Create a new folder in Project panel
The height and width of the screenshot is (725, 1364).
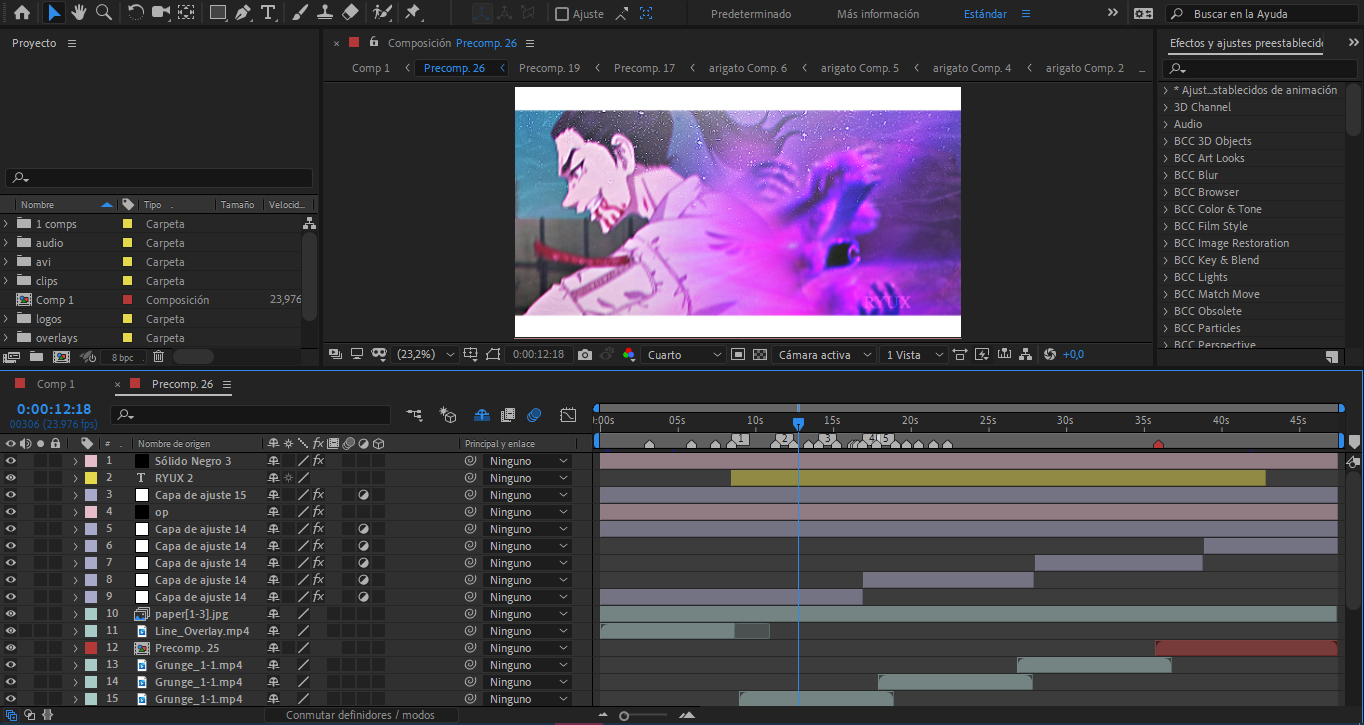pos(36,356)
